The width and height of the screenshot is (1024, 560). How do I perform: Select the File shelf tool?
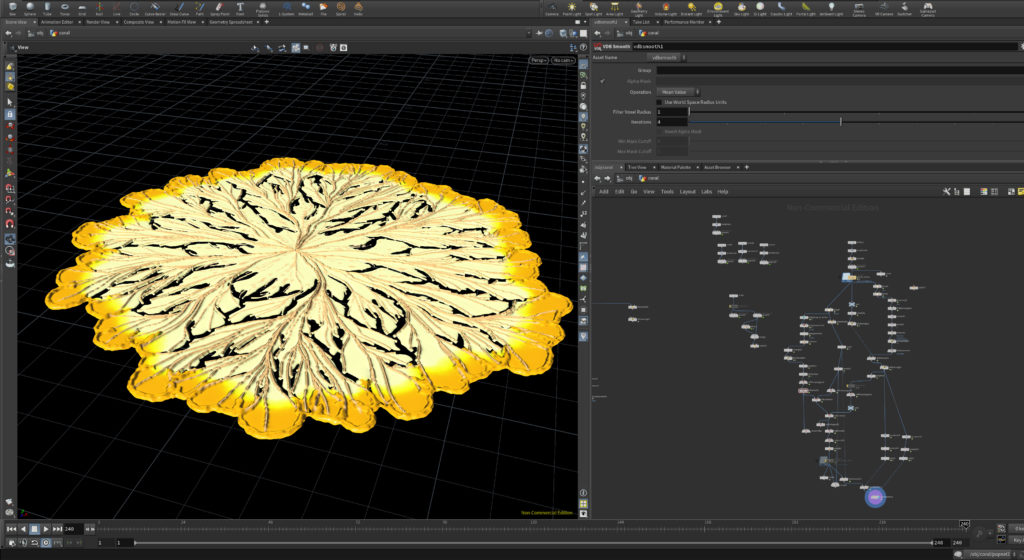click(x=323, y=8)
